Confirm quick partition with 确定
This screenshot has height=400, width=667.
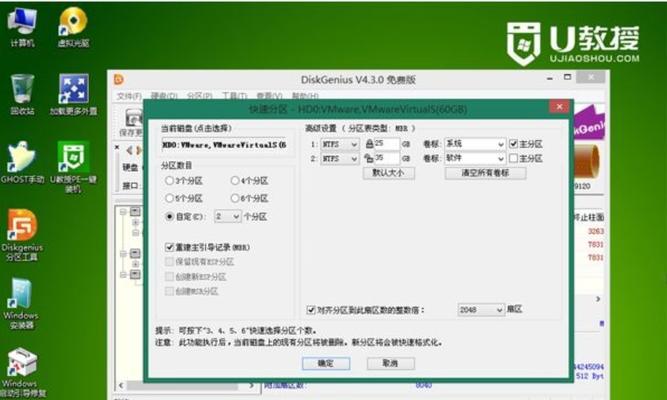coord(326,363)
